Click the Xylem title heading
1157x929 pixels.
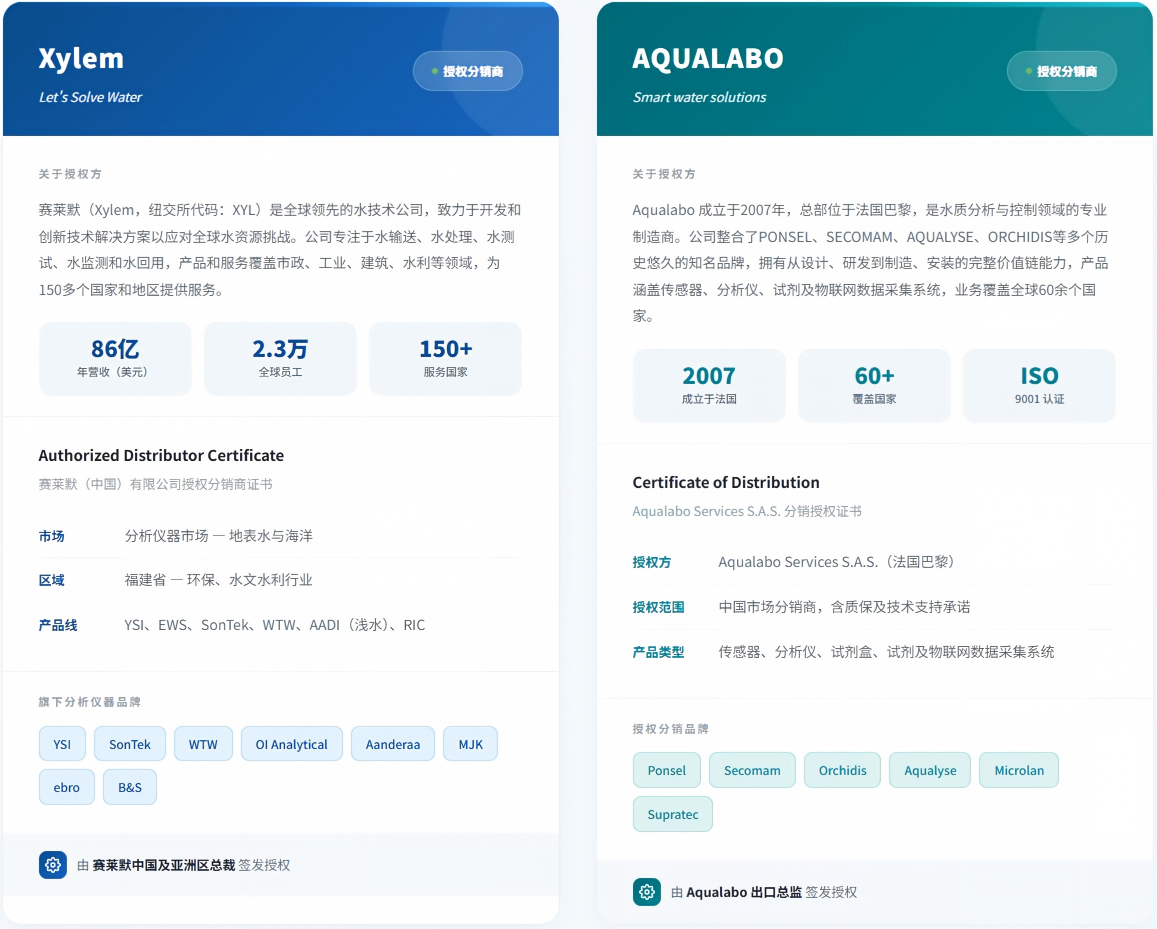[x=81, y=58]
